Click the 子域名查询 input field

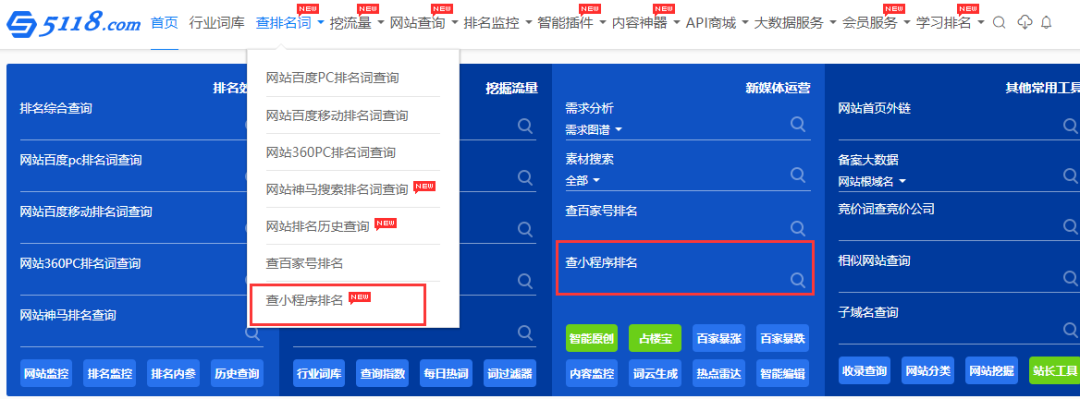[958, 330]
